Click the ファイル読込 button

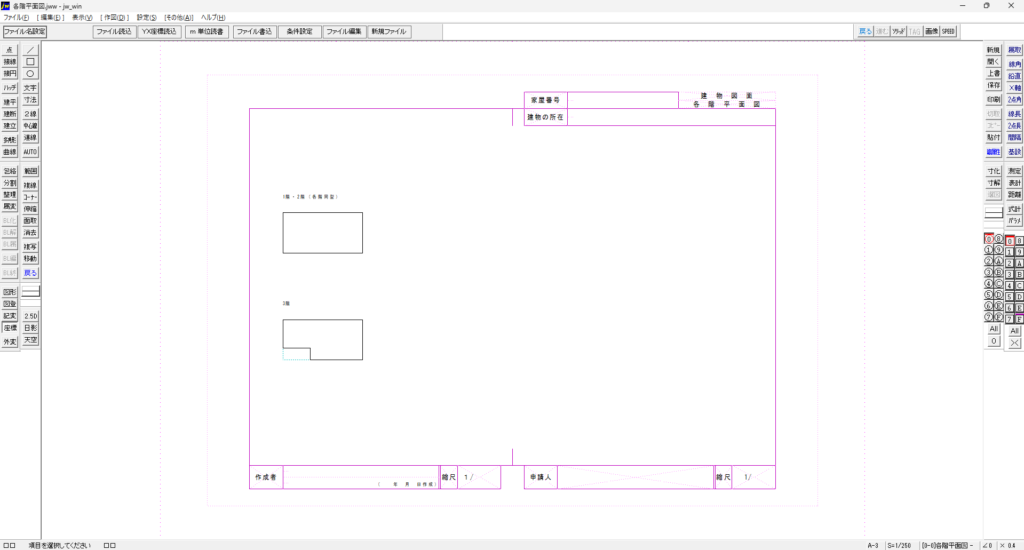point(114,31)
